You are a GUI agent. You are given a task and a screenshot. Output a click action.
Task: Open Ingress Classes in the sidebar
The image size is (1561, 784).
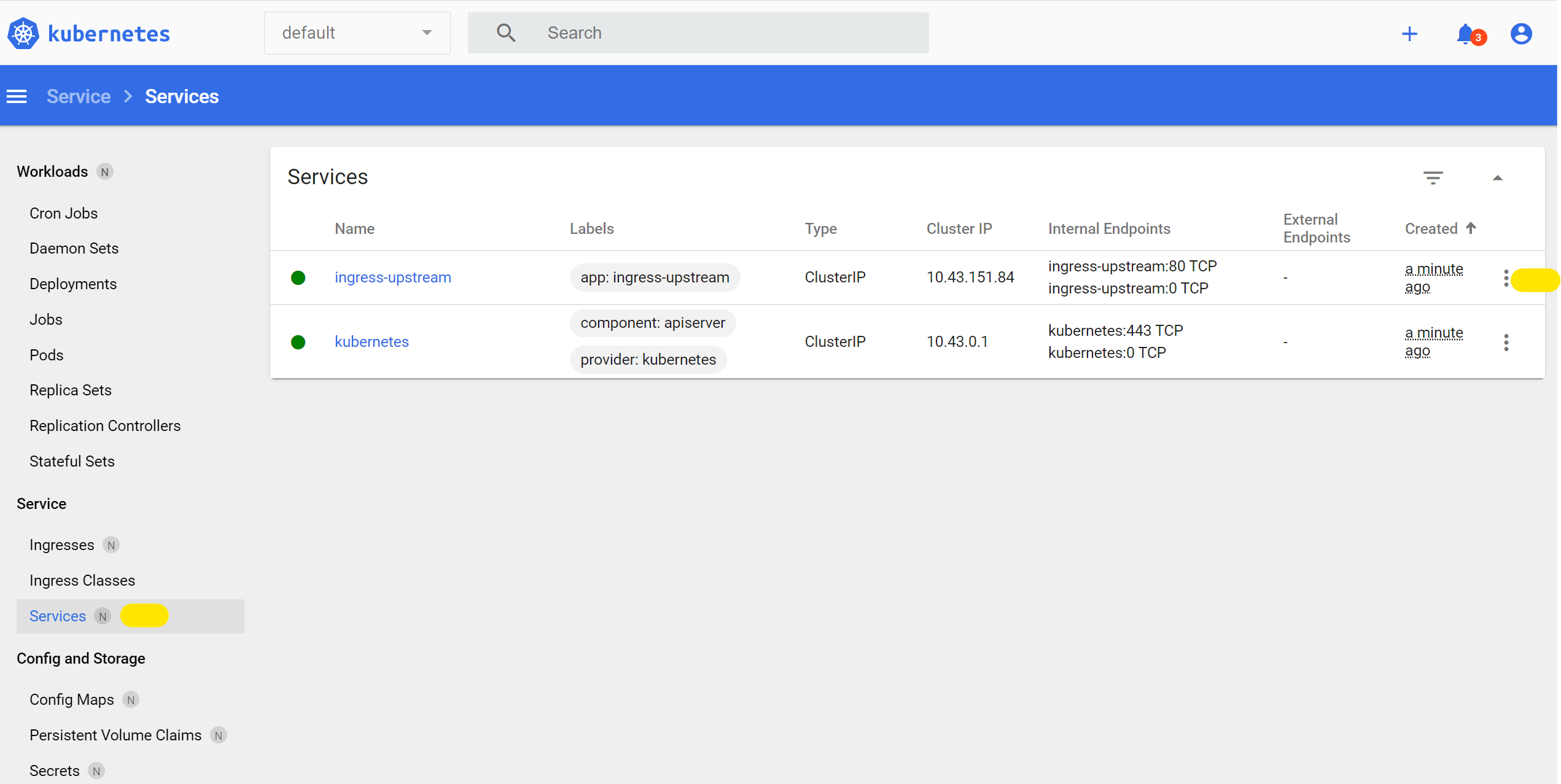coord(82,581)
